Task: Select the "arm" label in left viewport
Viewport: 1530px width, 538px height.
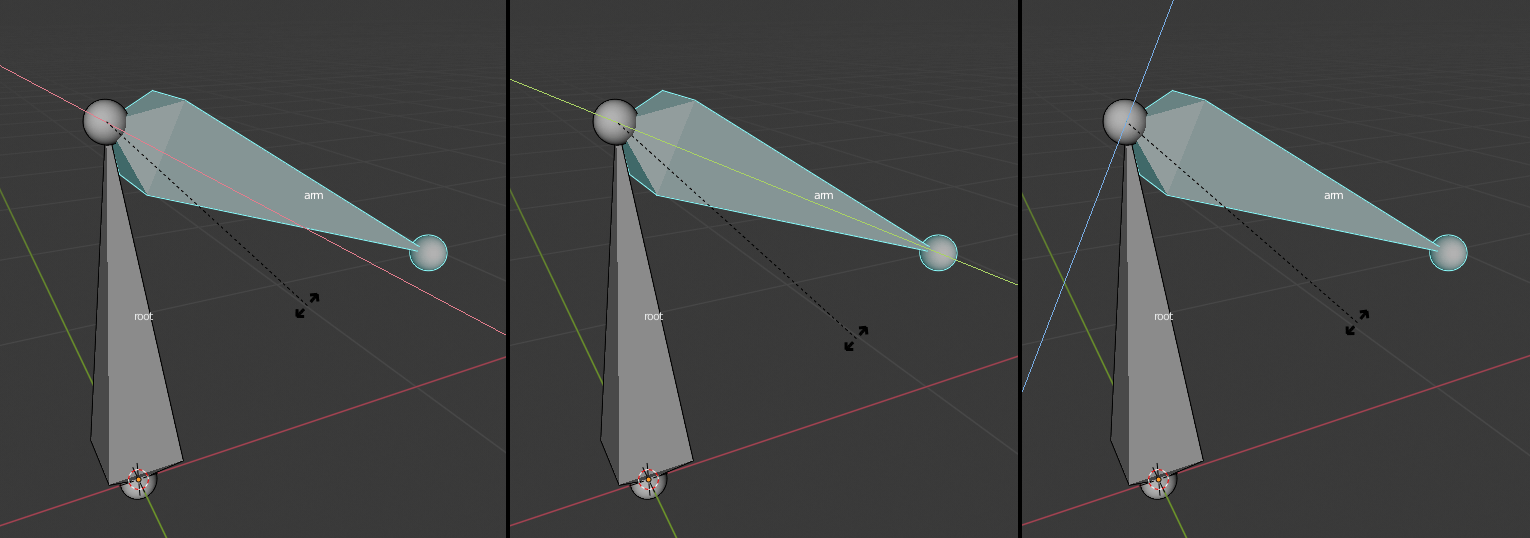Action: 313,196
